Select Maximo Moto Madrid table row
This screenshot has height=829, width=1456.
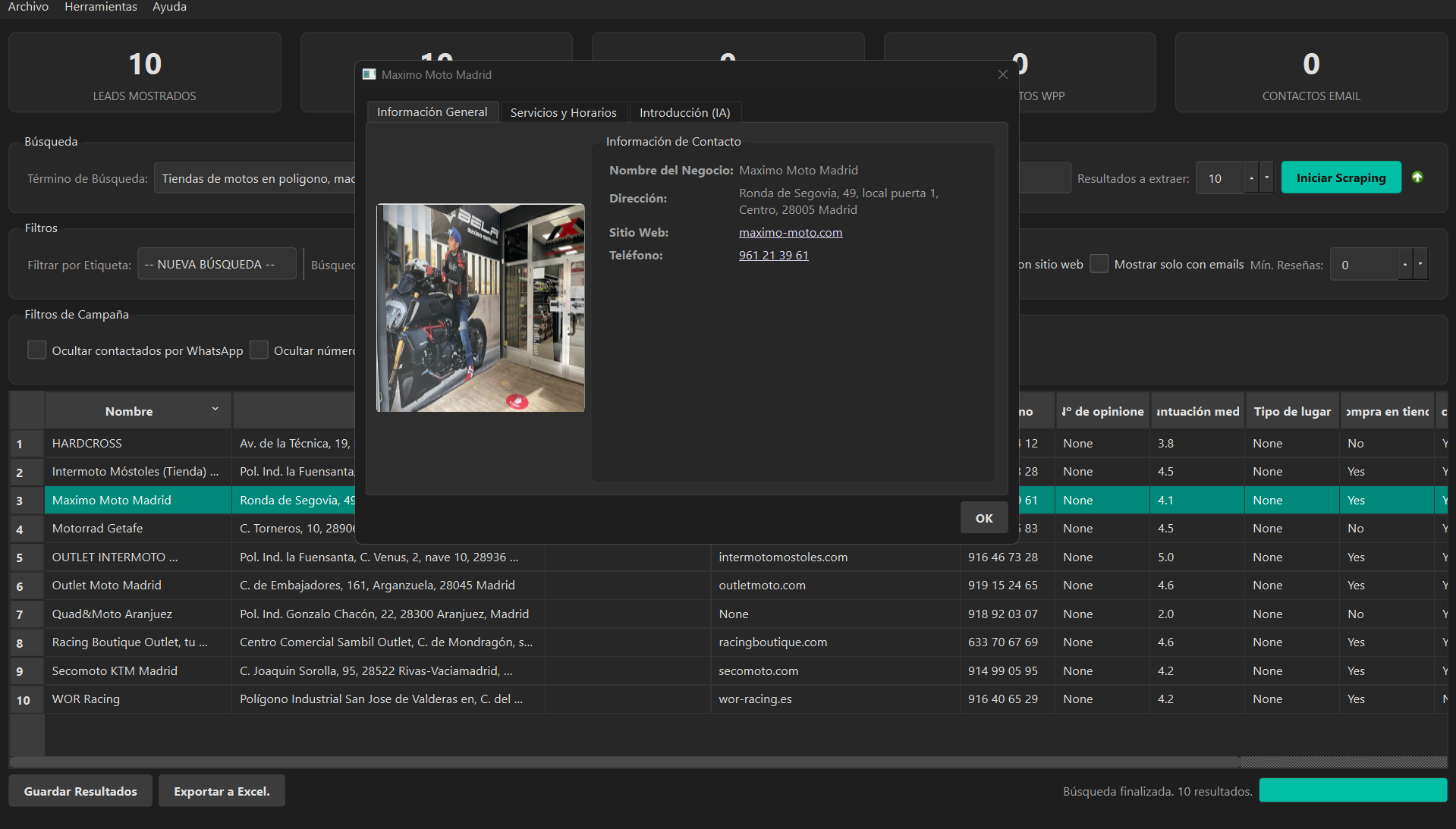click(x=138, y=500)
